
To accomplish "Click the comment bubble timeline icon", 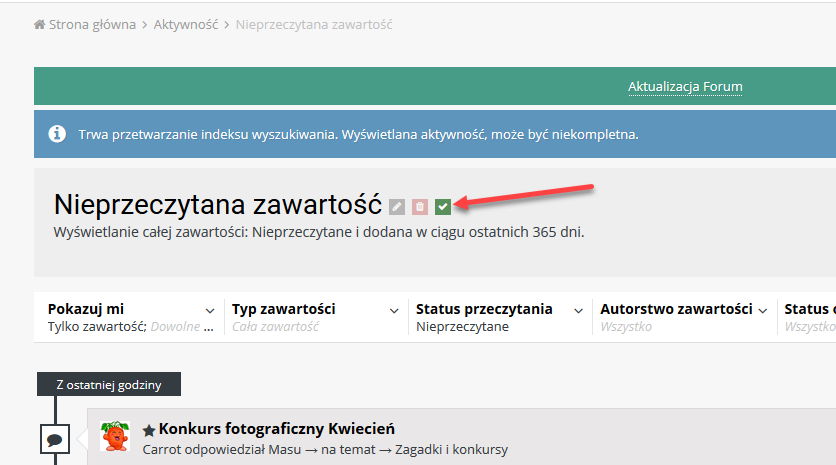I will click(55, 439).
